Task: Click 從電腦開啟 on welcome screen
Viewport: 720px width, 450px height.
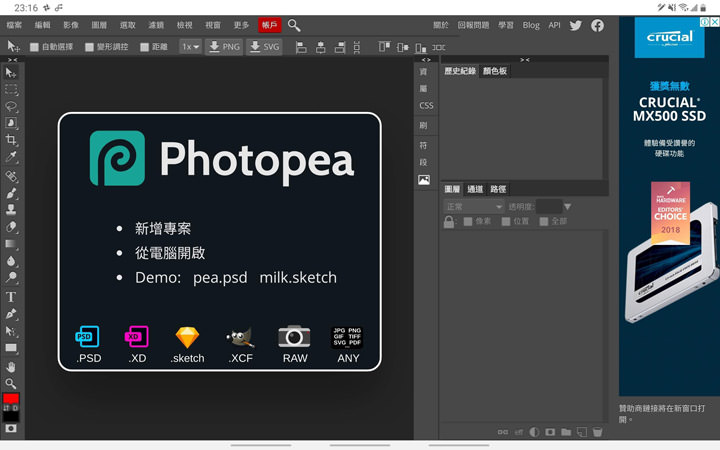Action: pyautogui.click(x=170, y=253)
